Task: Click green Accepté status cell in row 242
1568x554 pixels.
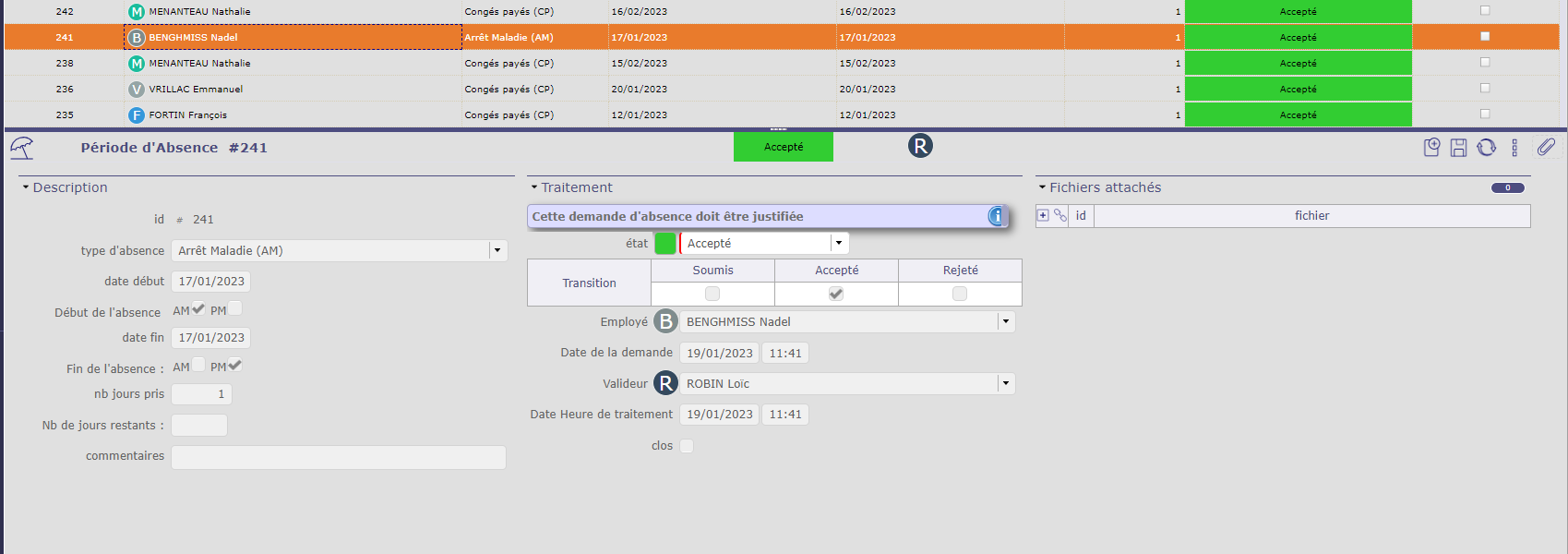Action: click(1299, 12)
